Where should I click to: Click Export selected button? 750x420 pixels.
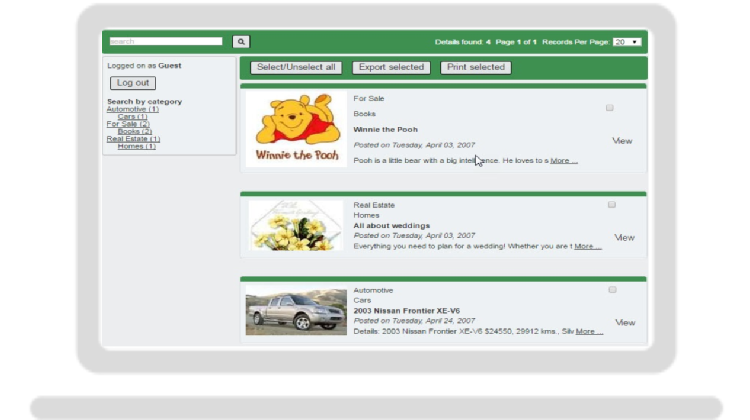pos(391,67)
